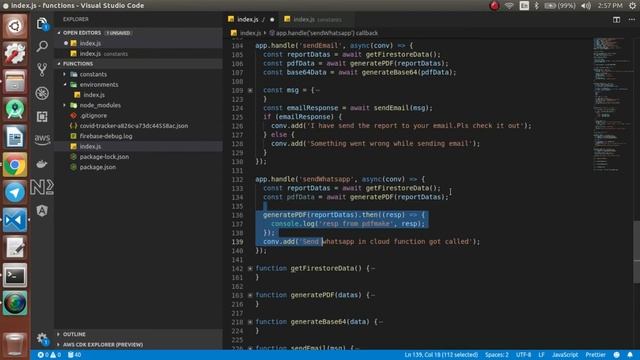Open package.json file
This screenshot has height=360, width=640.
[139, 167]
